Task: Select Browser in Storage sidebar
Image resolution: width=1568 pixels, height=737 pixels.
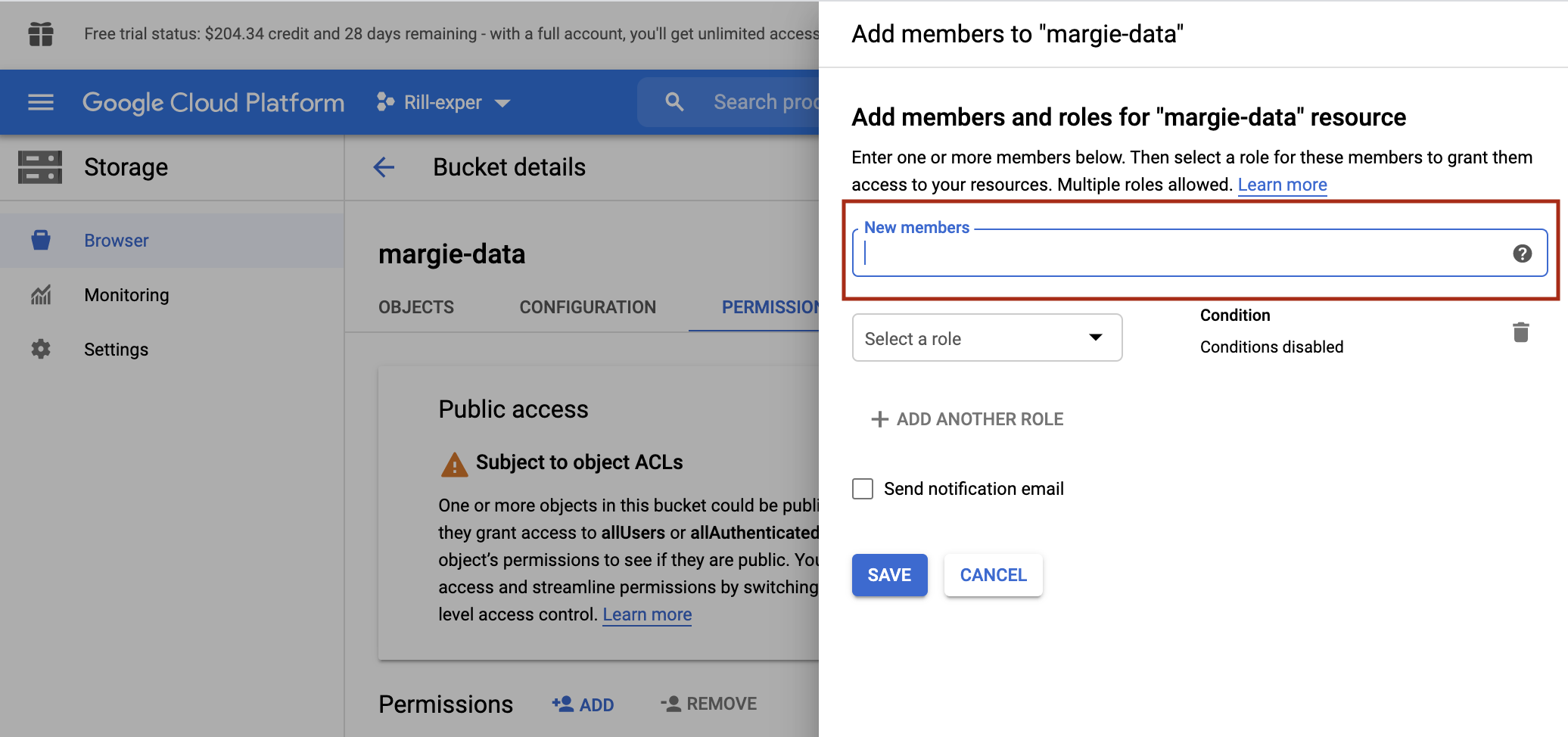Action: pyautogui.click(x=172, y=240)
